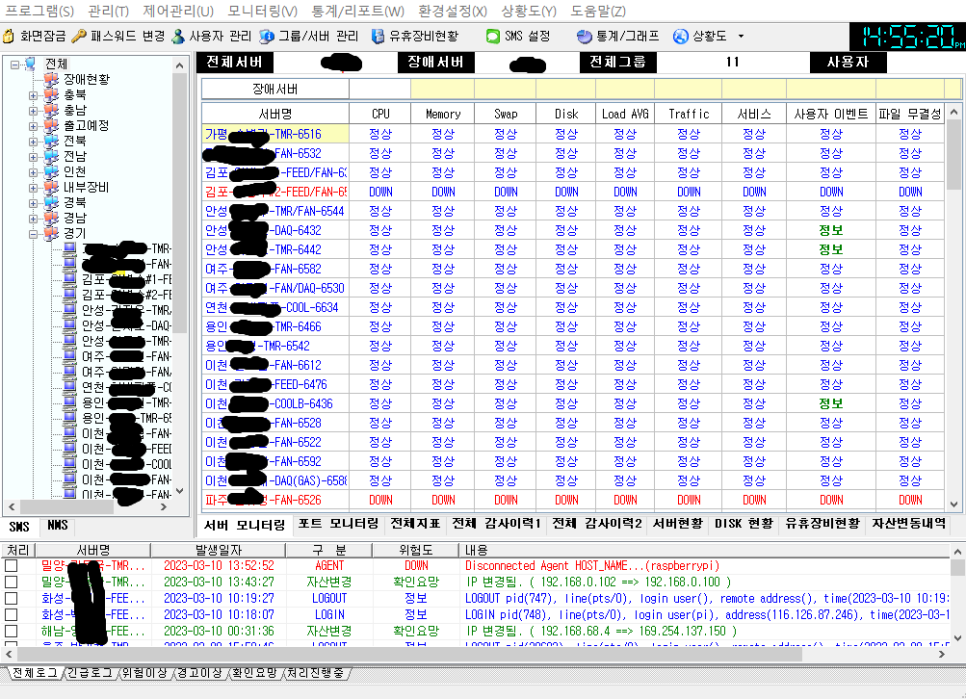
Task: Select the 내부장비 group icon in tree
Action: click(x=52, y=187)
